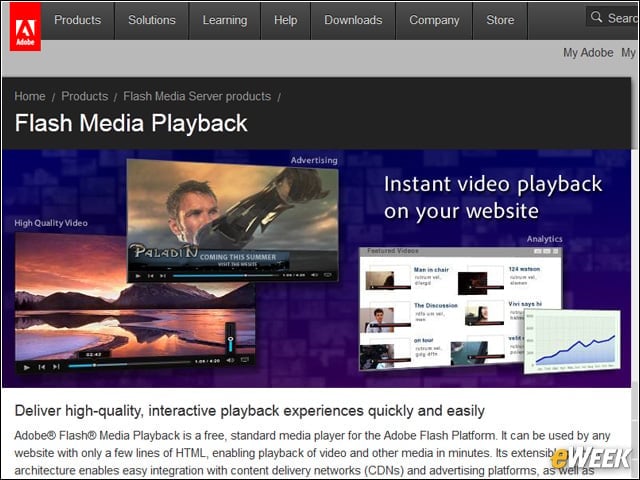Open the My Adobe link

click(588, 53)
